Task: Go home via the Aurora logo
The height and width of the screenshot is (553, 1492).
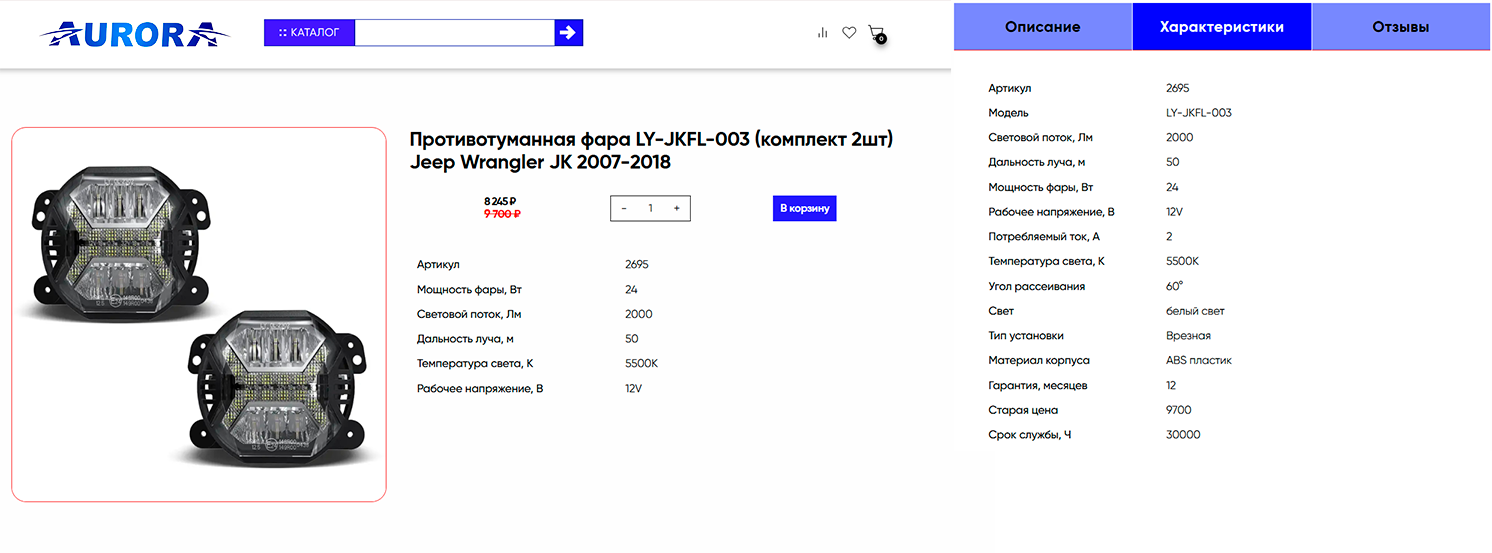Action: 135,34
